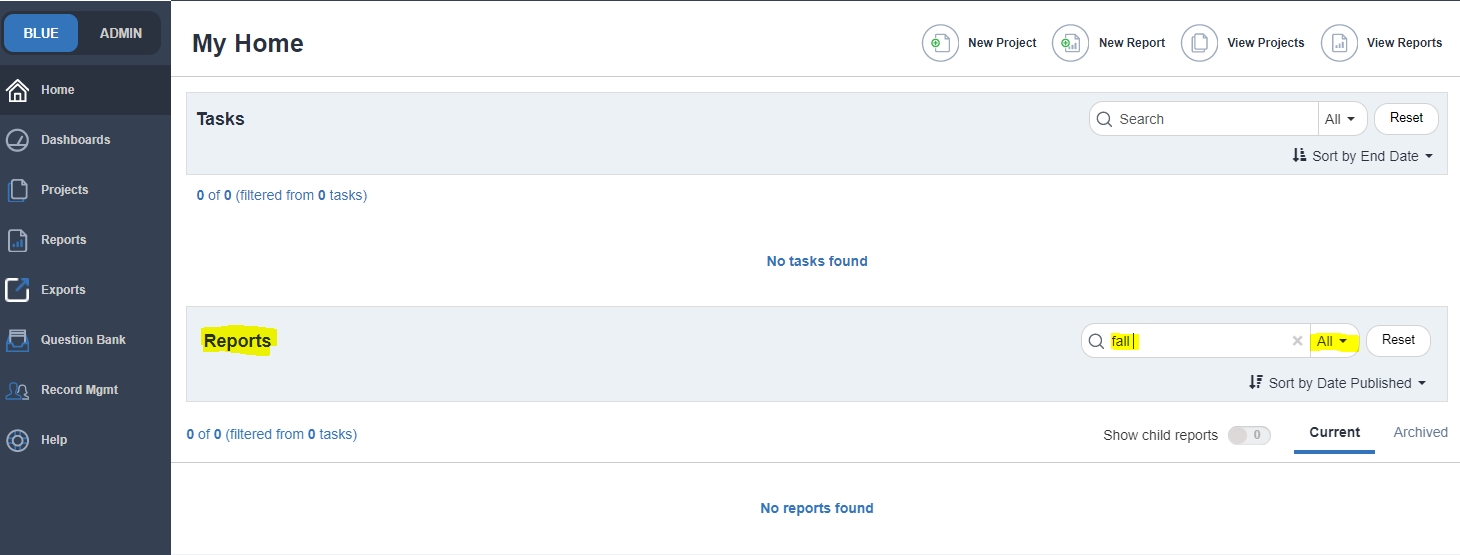
Task: Clear the Reports search with the X
Action: (1297, 341)
